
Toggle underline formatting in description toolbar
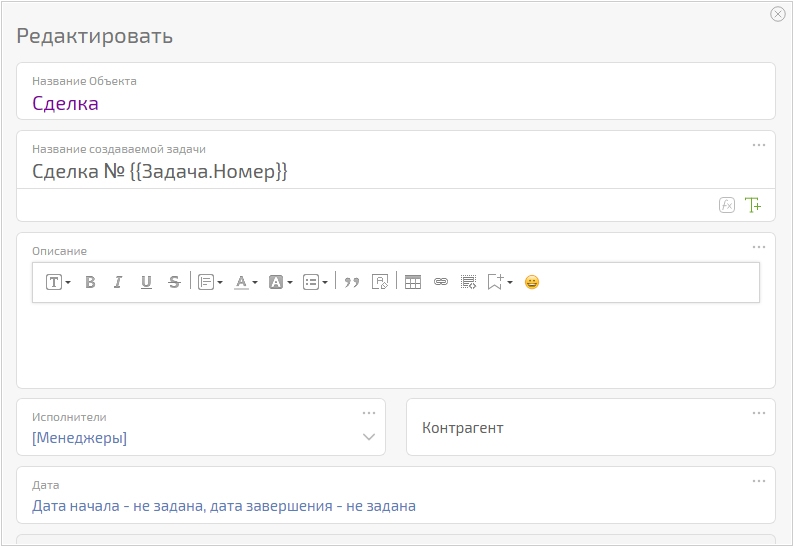pos(146,282)
